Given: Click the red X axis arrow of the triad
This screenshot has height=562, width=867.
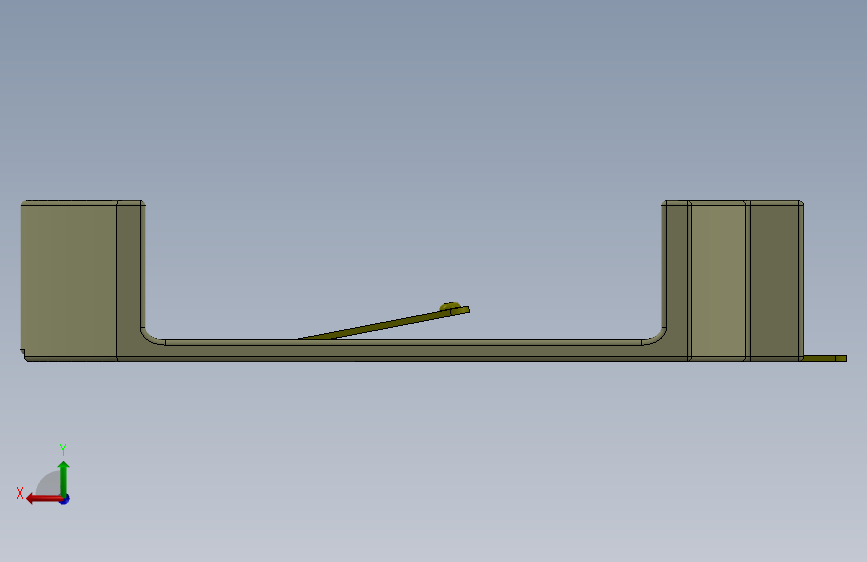Looking at the screenshot, I should tap(44, 499).
